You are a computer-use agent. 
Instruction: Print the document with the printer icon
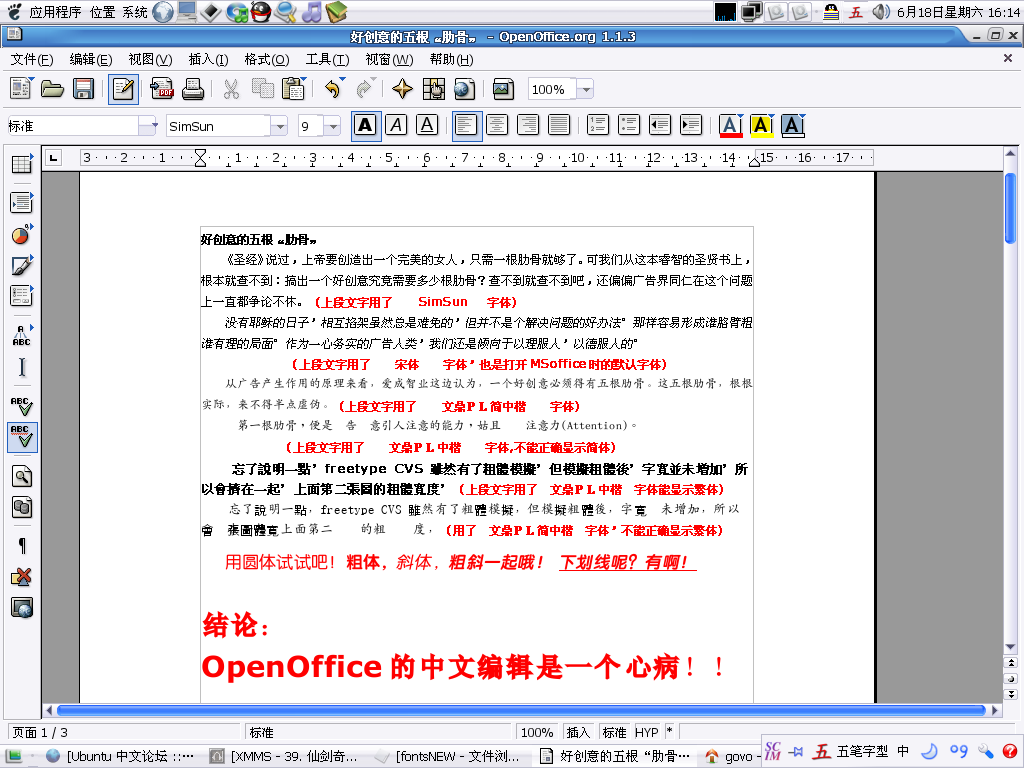click(x=193, y=89)
